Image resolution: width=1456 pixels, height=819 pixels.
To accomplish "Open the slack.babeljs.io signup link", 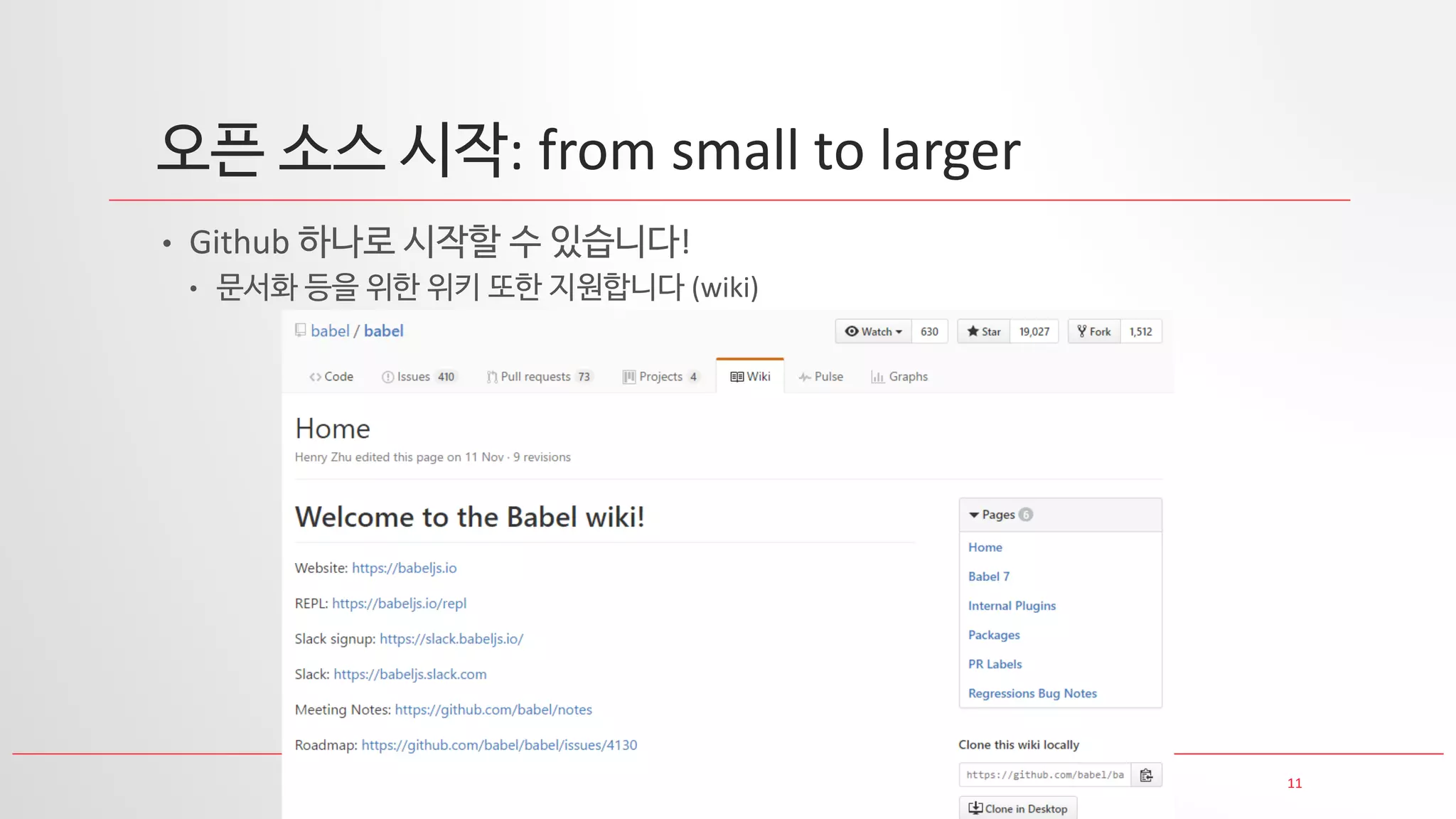I will pyautogui.click(x=451, y=639).
